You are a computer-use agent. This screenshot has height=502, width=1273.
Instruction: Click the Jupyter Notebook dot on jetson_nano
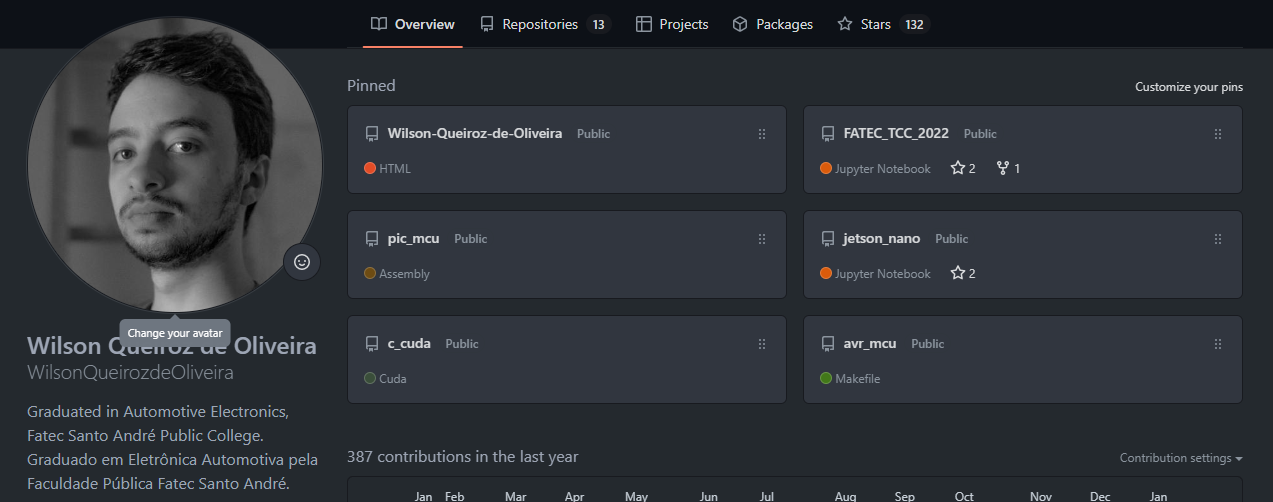click(x=826, y=273)
